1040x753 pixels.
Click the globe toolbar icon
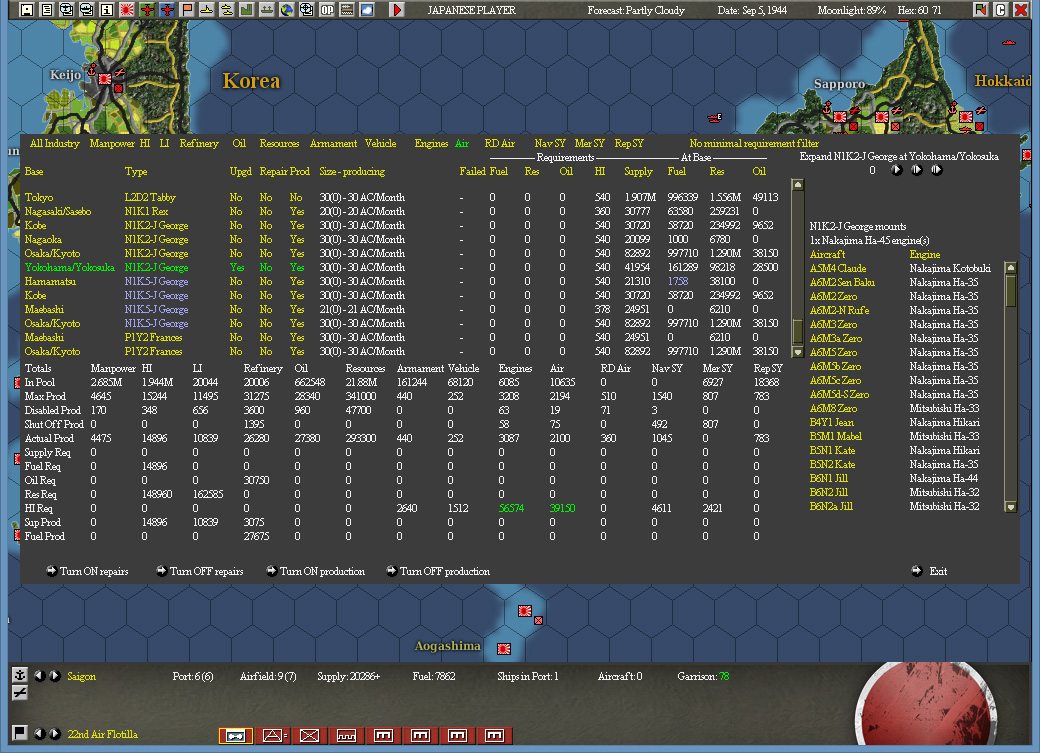(287, 10)
